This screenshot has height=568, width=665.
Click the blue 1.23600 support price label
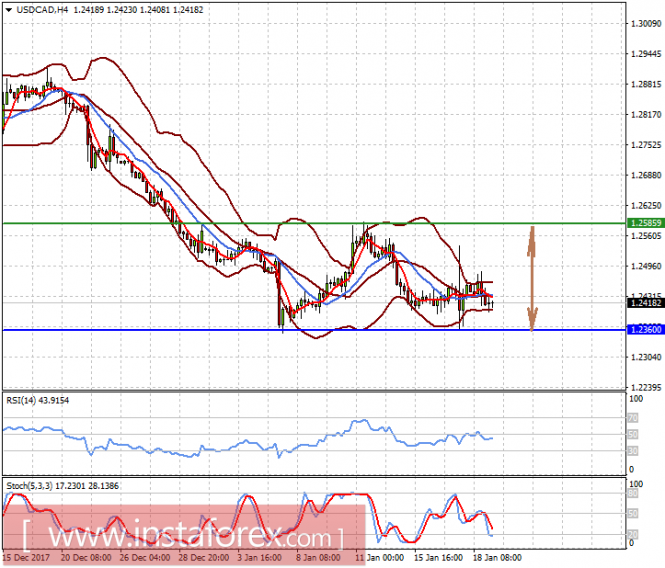click(x=645, y=330)
